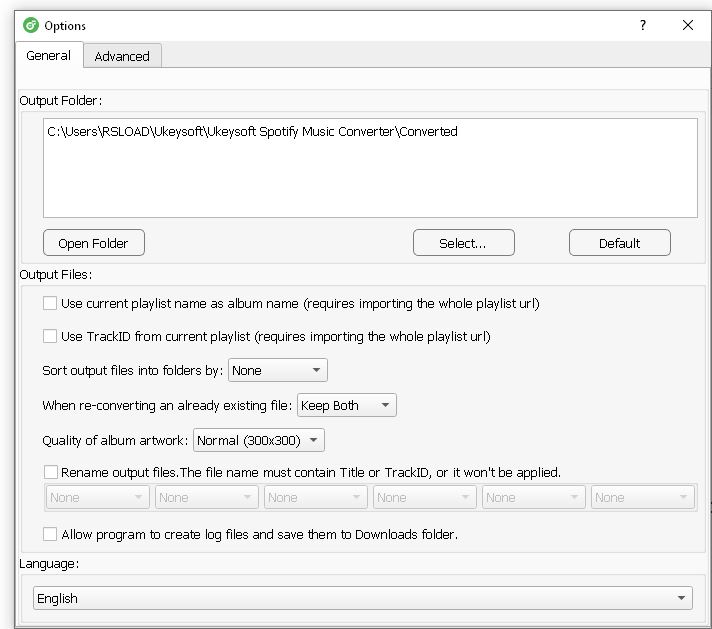Click the Output Folder label
Screen dimensions: 712x629
[60, 100]
